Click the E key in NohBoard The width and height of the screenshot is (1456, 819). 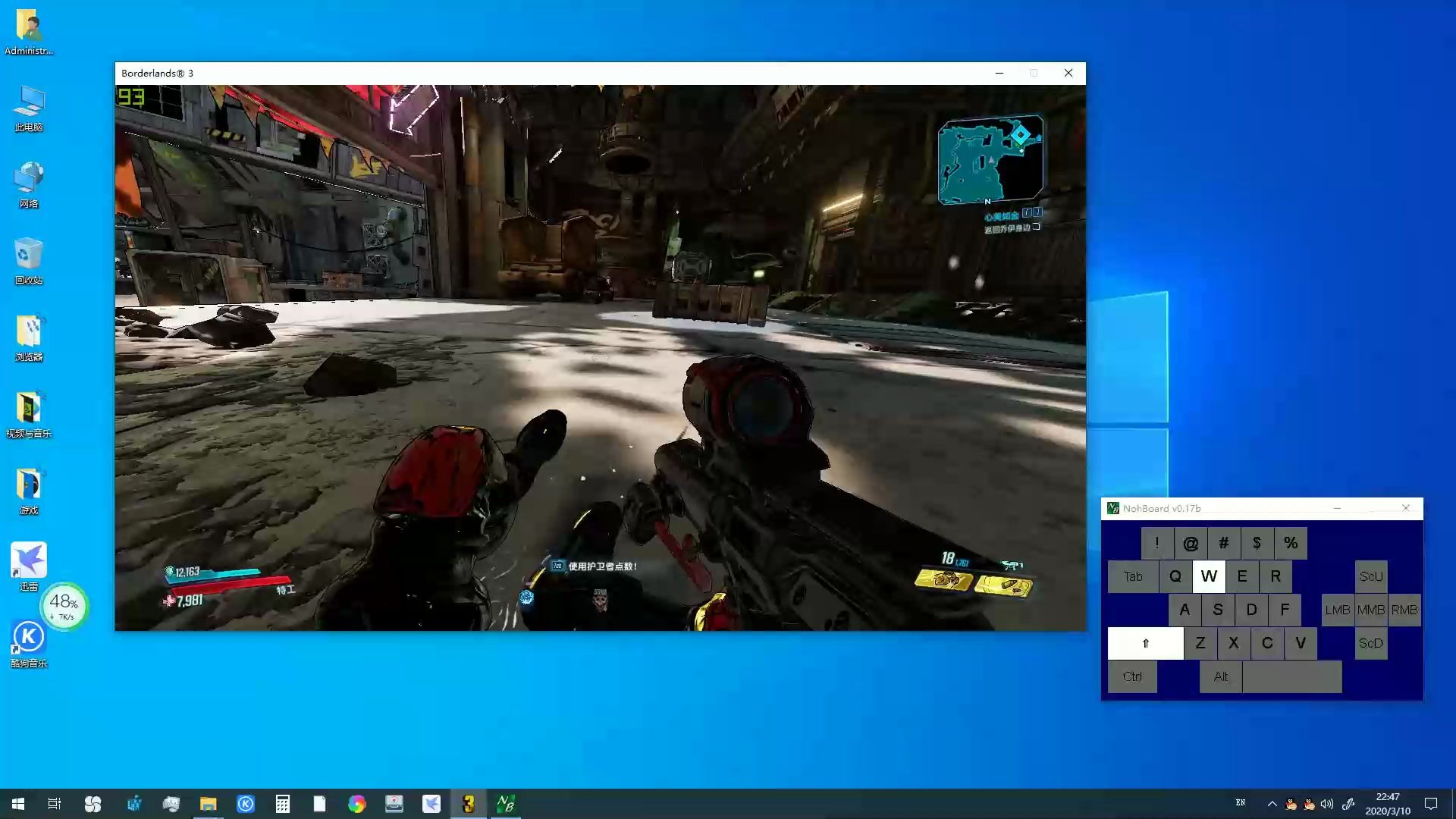1242,576
